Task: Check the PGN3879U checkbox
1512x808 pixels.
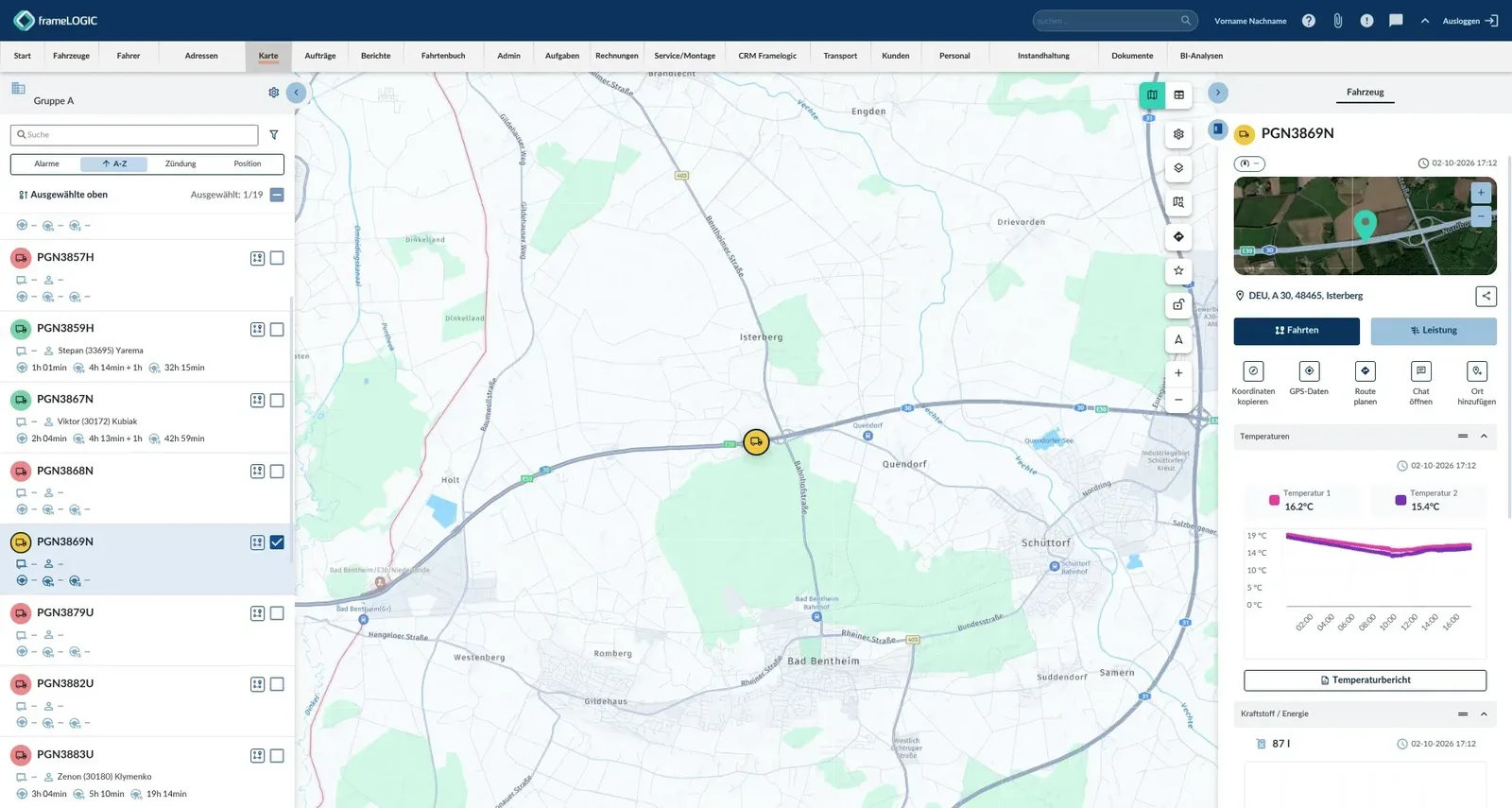Action: click(x=277, y=613)
